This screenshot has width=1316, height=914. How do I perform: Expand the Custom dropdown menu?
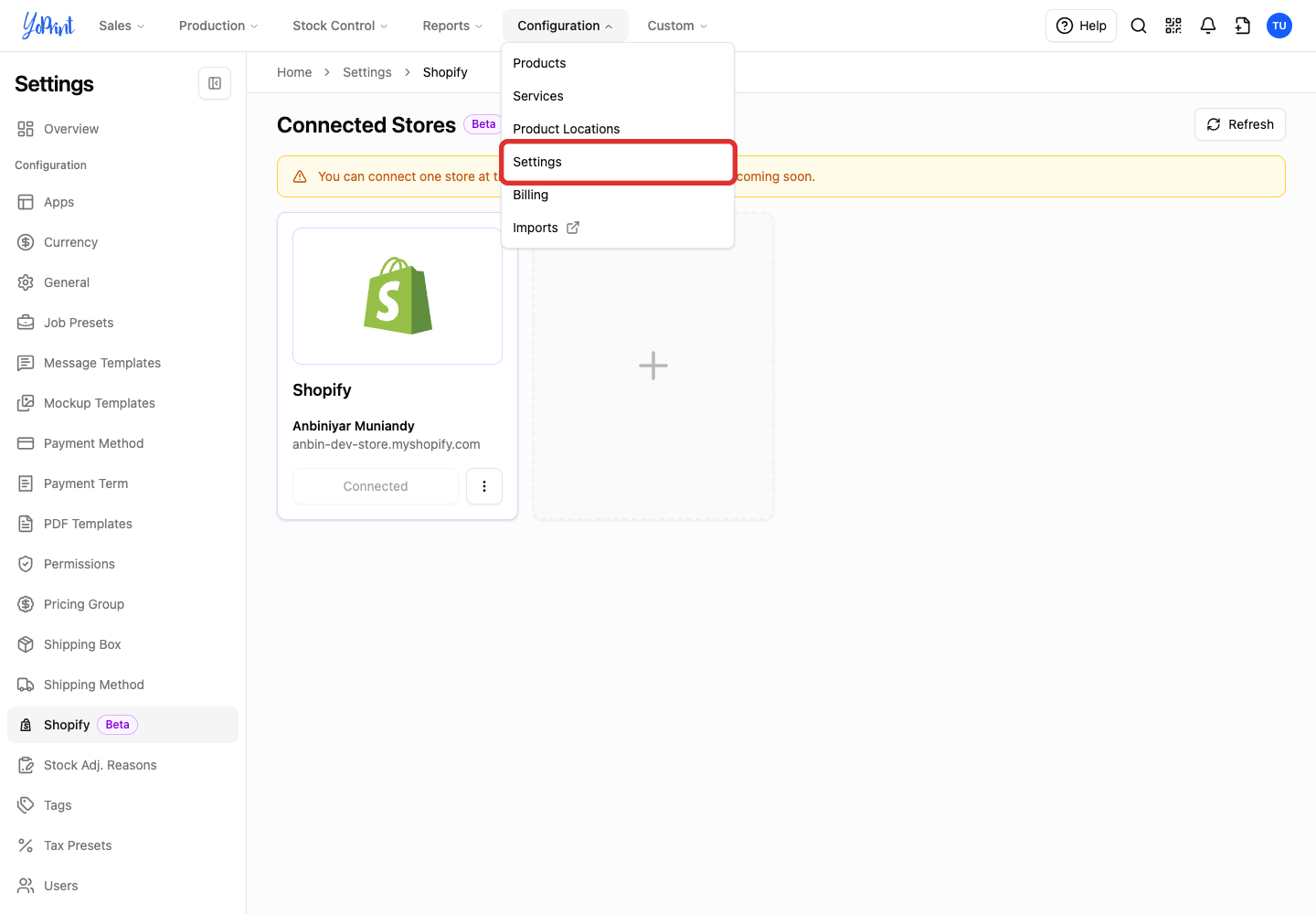(x=677, y=26)
